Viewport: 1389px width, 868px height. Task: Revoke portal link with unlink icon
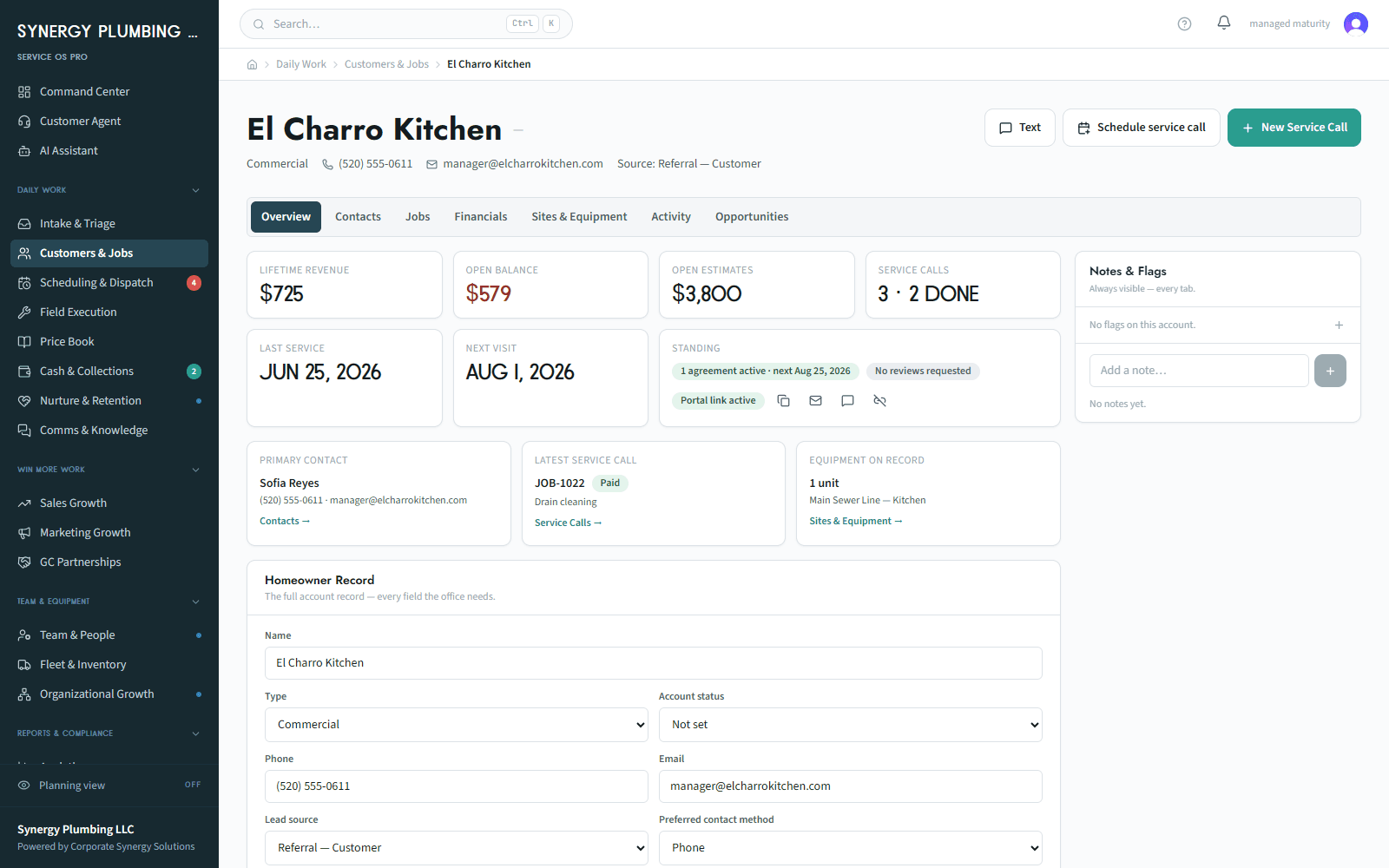879,400
